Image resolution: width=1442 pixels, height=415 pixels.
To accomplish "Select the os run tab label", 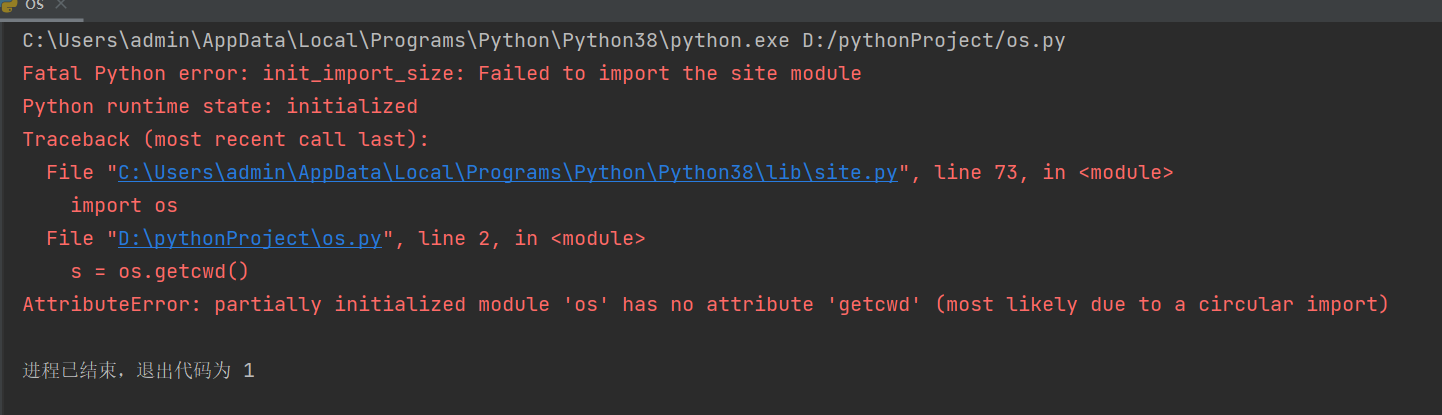I will click(34, 5).
